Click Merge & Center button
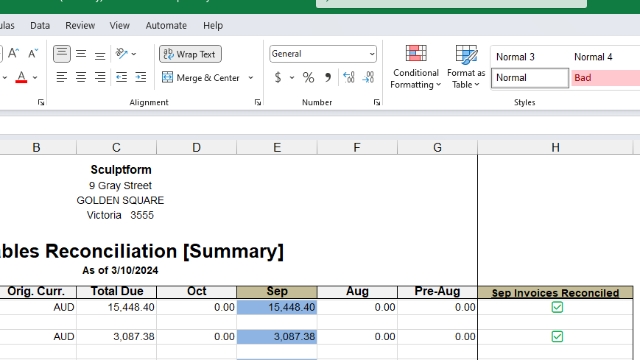This screenshot has height=360, width=640. tap(201, 78)
